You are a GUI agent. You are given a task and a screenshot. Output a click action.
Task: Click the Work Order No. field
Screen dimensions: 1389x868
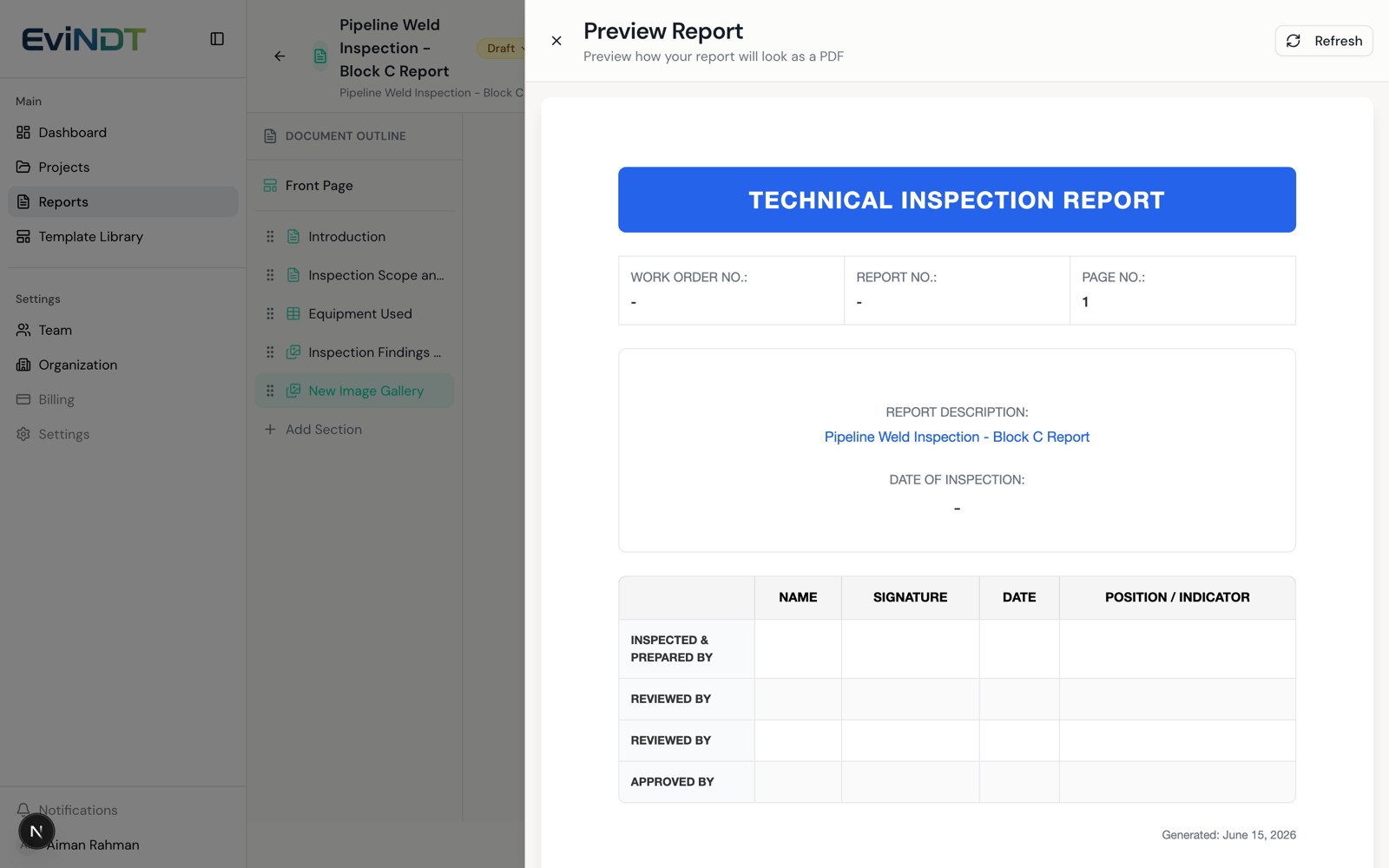pyautogui.click(x=731, y=291)
